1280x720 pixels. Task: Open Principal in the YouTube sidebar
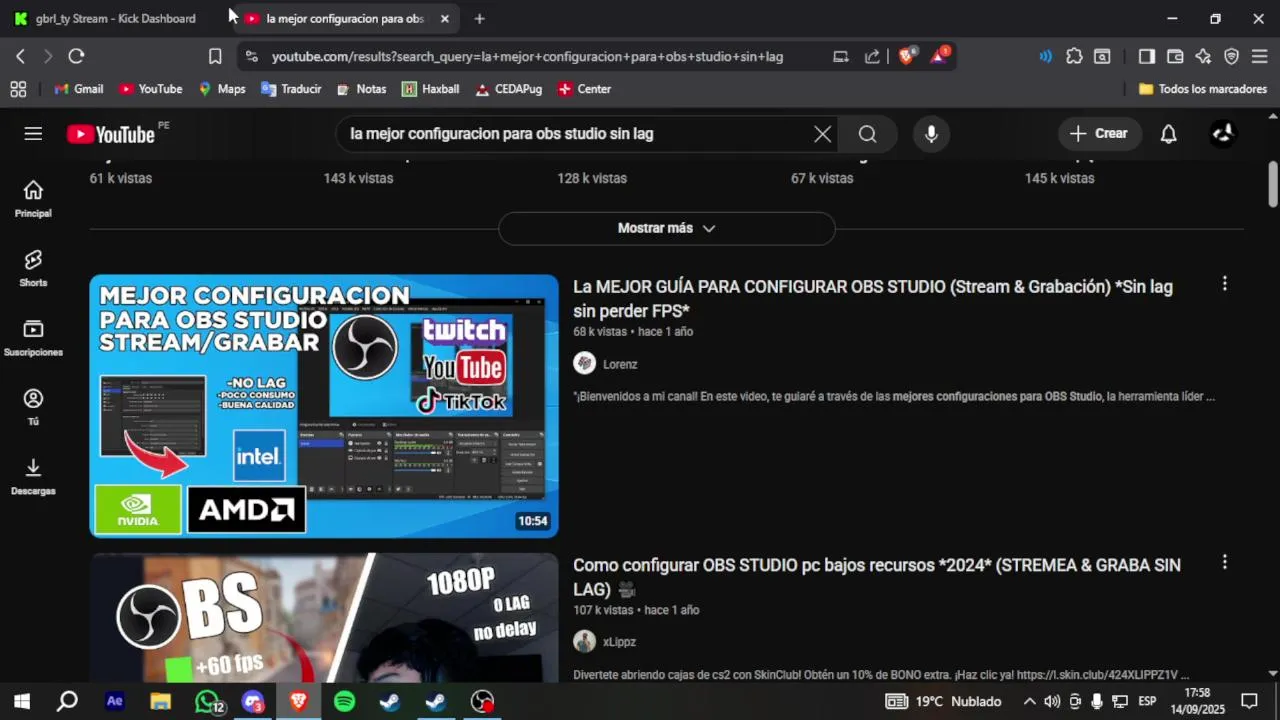[x=33, y=198]
